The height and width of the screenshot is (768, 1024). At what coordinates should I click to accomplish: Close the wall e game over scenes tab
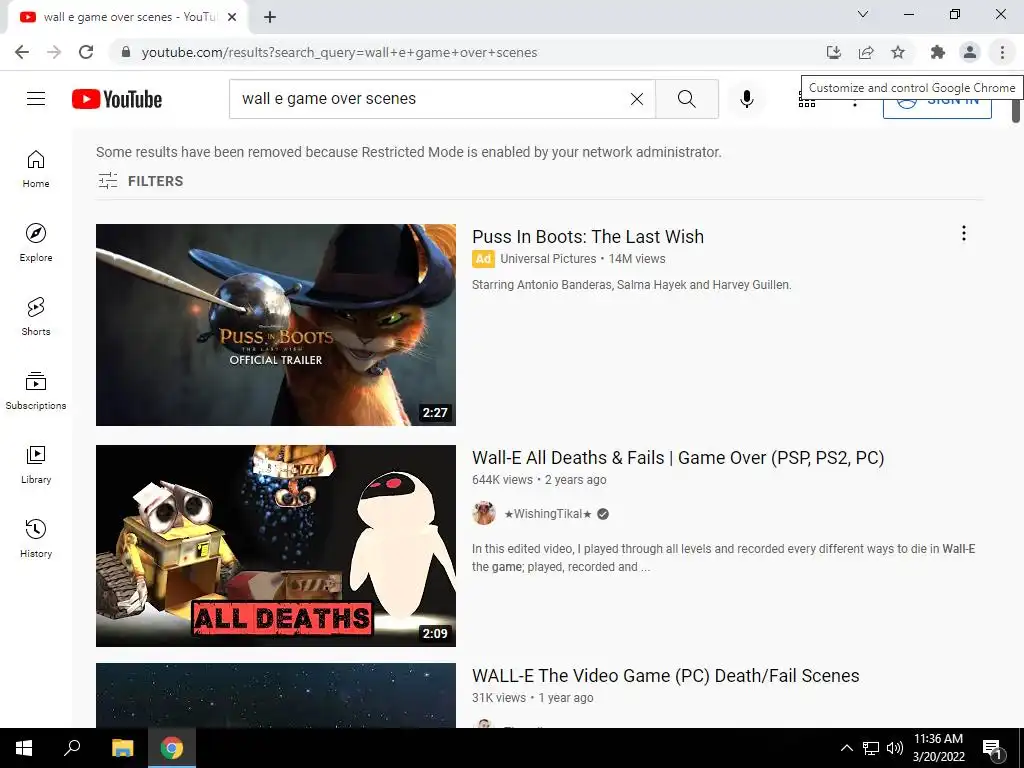[x=232, y=17]
